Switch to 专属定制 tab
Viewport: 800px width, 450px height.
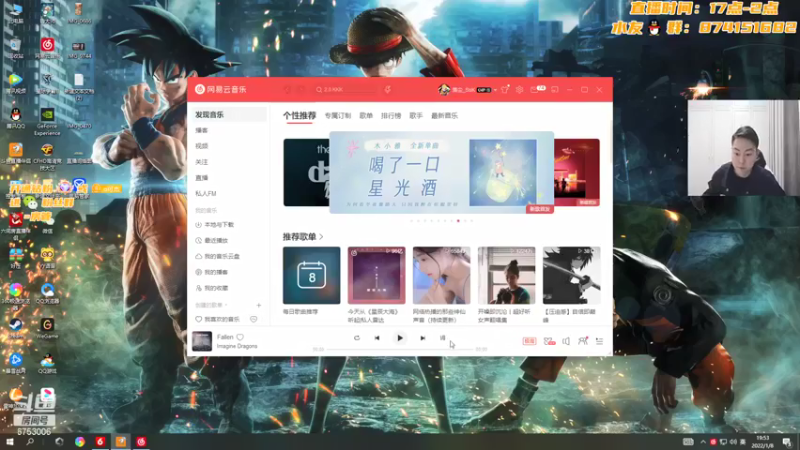pos(338,116)
